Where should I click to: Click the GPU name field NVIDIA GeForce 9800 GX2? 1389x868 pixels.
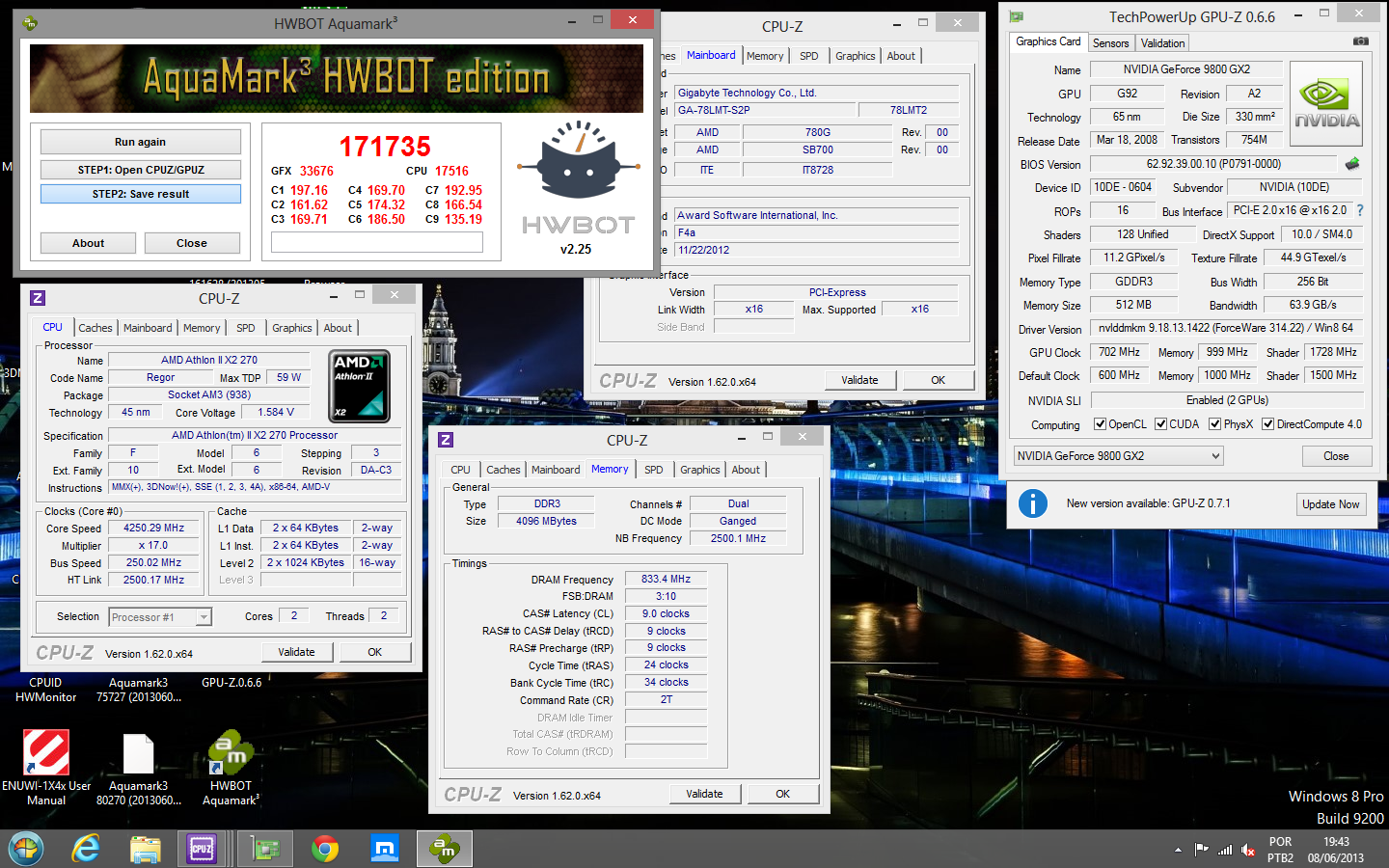(x=1186, y=69)
